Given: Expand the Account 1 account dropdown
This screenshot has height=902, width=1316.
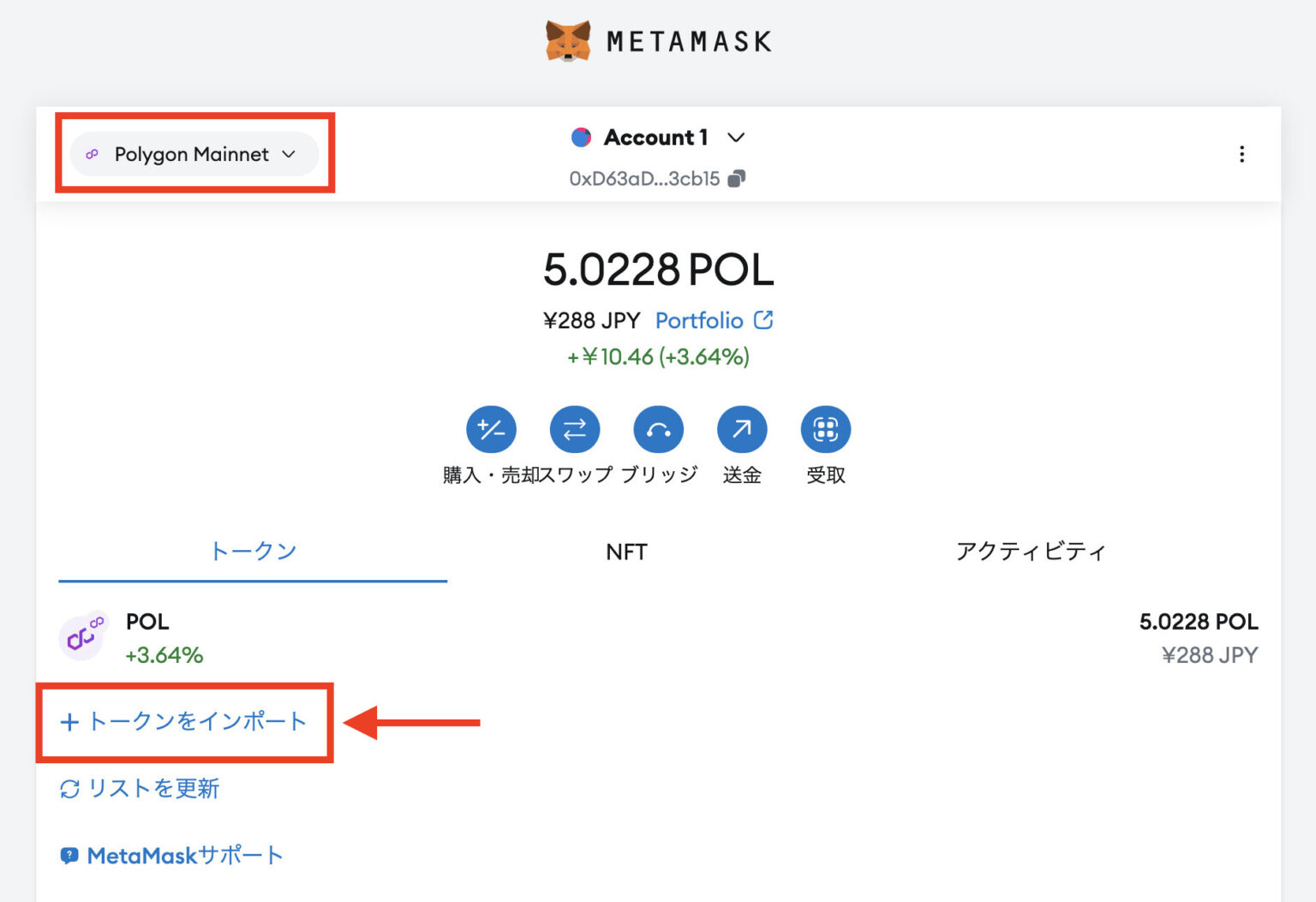Looking at the screenshot, I should point(736,137).
